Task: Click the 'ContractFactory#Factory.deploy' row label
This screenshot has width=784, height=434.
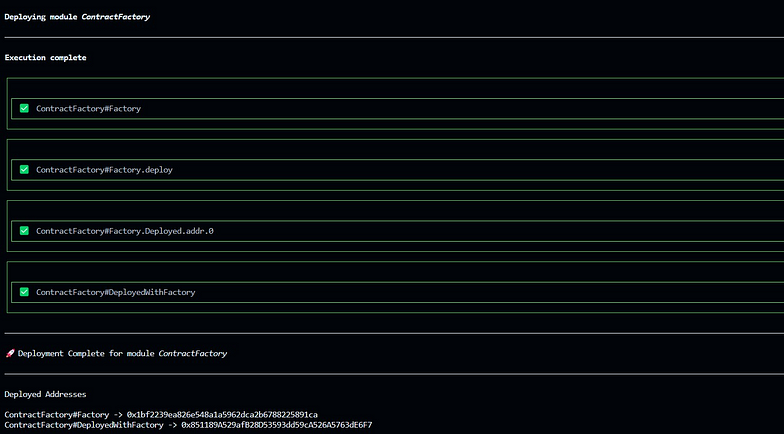Action: tap(104, 170)
